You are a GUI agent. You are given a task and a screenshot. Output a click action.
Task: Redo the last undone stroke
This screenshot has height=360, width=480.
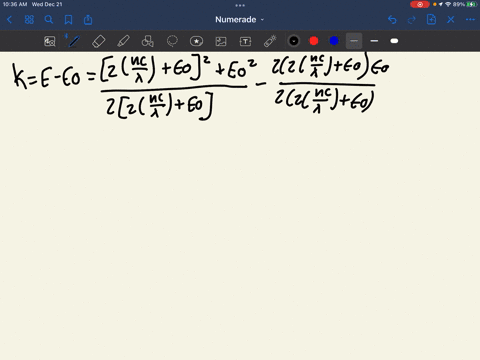(x=412, y=20)
